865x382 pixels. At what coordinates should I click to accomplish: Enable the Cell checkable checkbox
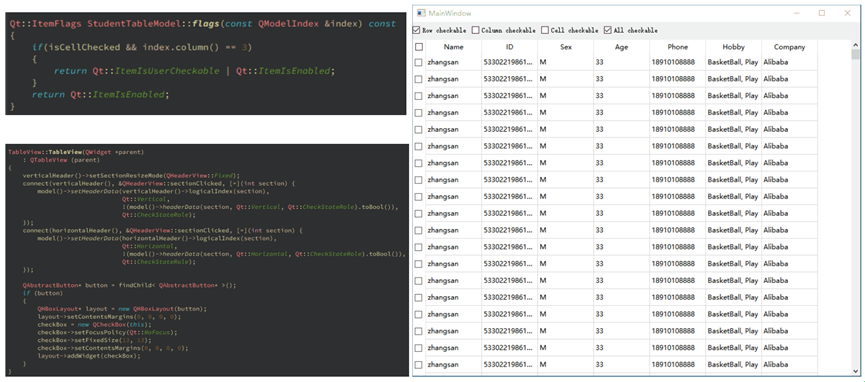[545, 30]
